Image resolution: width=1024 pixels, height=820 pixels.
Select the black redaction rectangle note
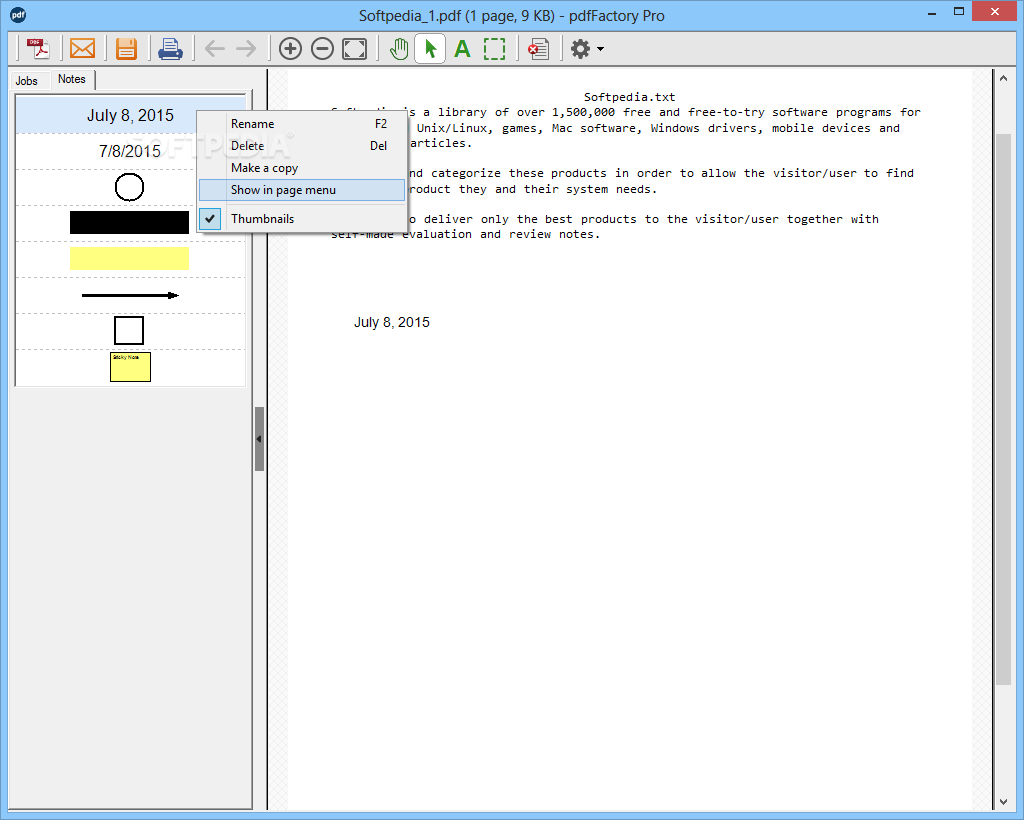pos(130,223)
